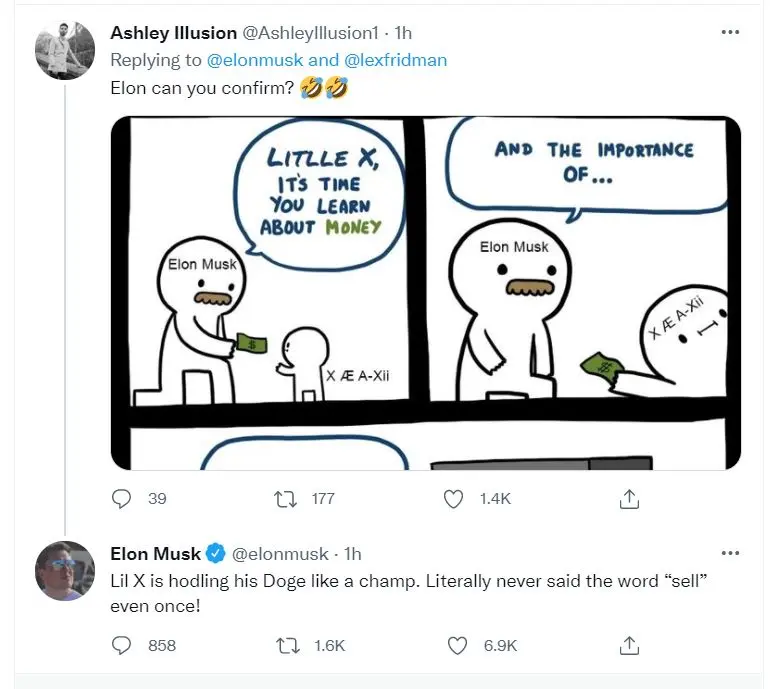The height and width of the screenshot is (689, 774).
Task: Share Ashley Illusion's tweet
Action: [x=629, y=498]
